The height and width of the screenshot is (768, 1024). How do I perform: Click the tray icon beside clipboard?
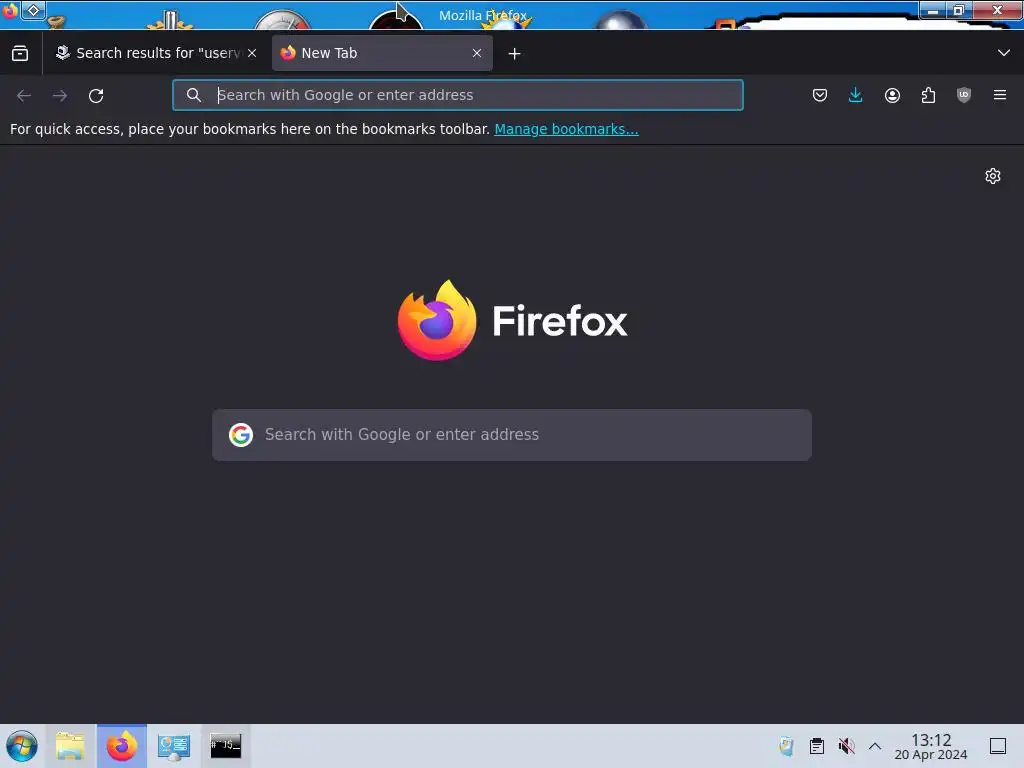point(786,746)
